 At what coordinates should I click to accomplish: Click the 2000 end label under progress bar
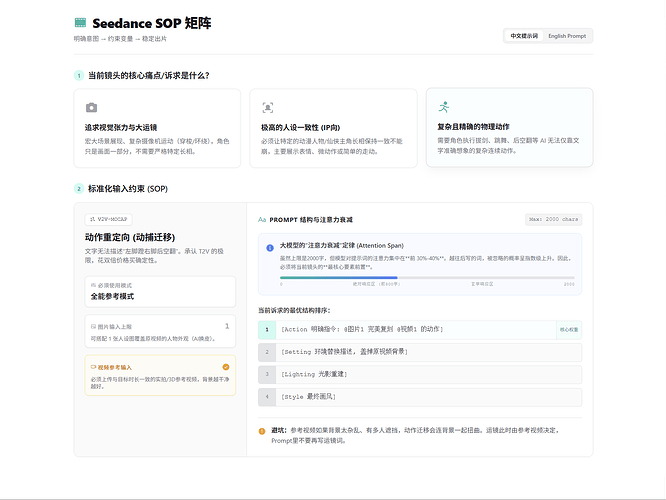pyautogui.click(x=569, y=284)
